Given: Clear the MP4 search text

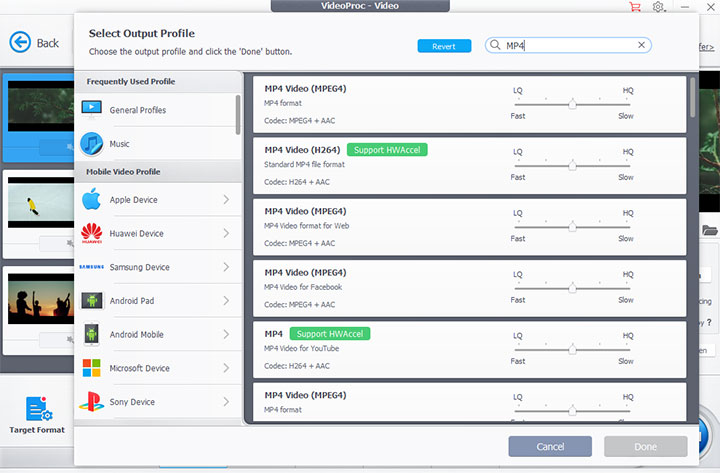Looking at the screenshot, I should [641, 45].
